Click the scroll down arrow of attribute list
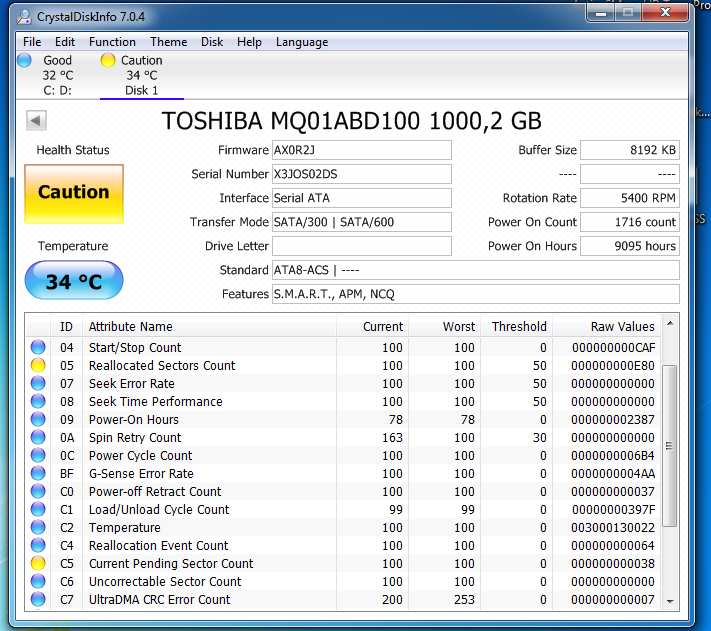711x631 pixels. tap(670, 602)
